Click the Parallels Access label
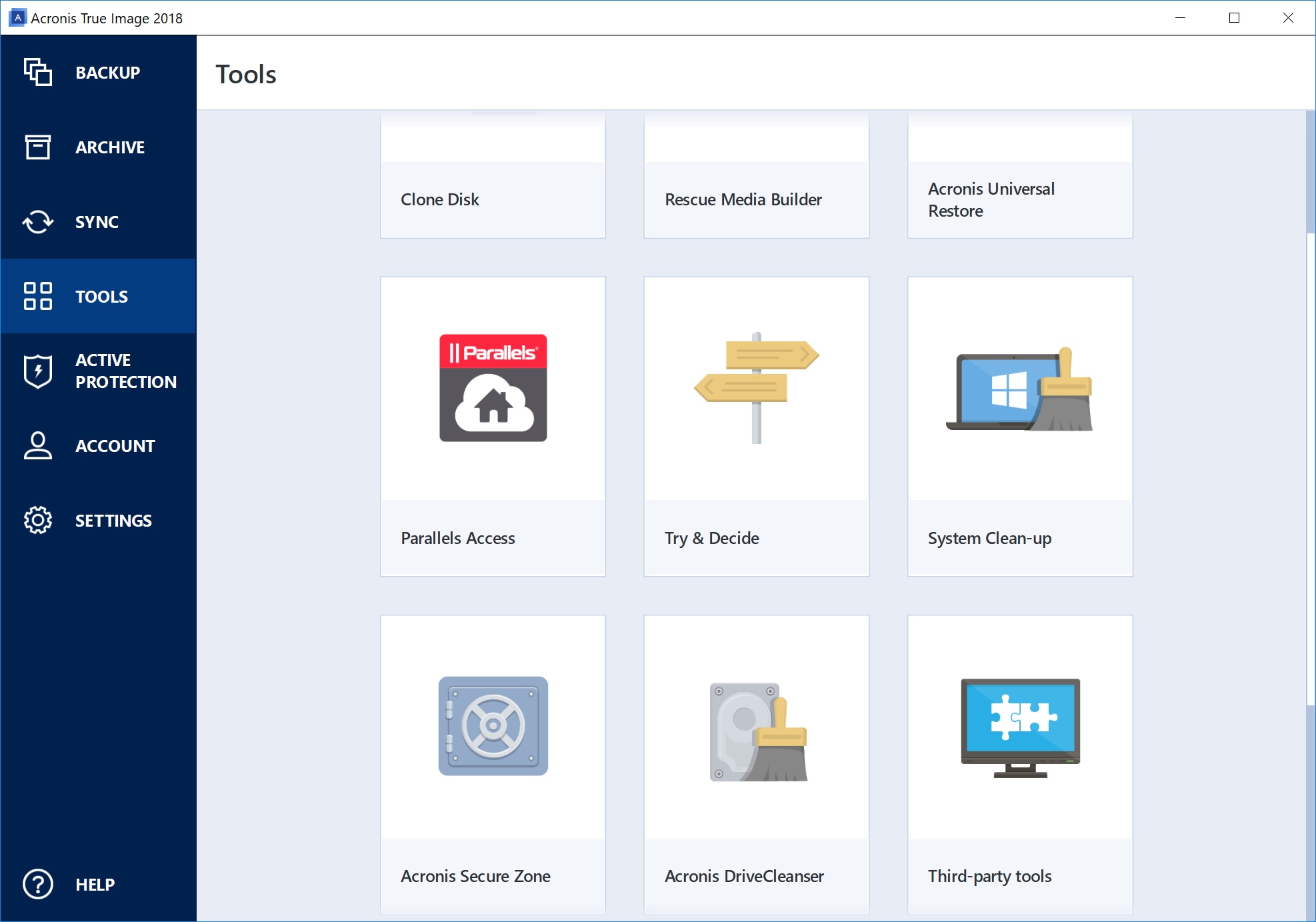The width and height of the screenshot is (1316, 922). 458,538
